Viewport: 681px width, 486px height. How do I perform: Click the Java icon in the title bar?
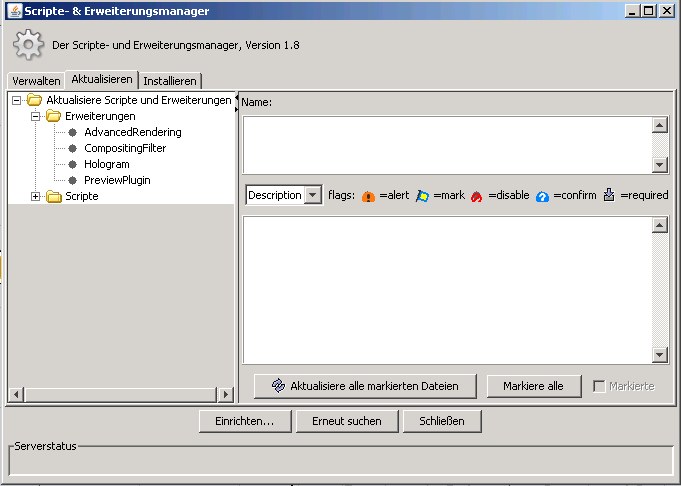15,11
